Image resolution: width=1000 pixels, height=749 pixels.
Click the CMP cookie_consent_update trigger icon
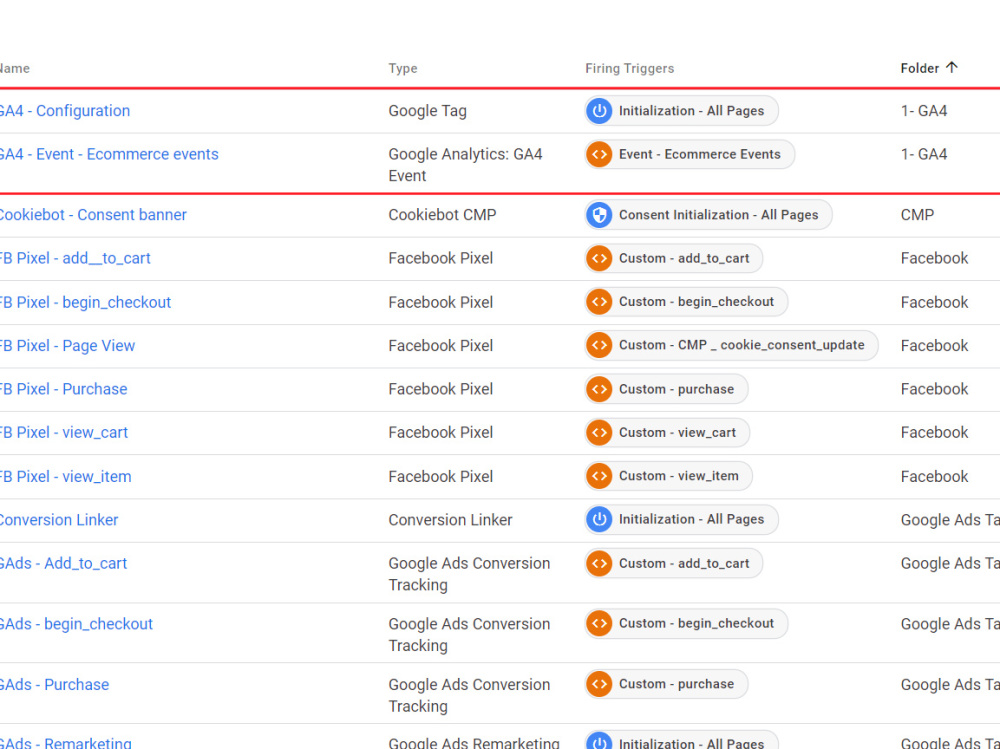(599, 345)
